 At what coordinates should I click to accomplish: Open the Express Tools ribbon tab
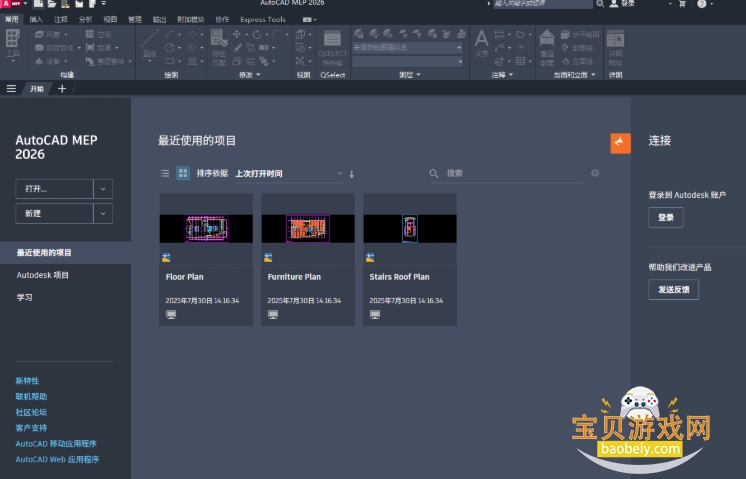click(x=263, y=20)
